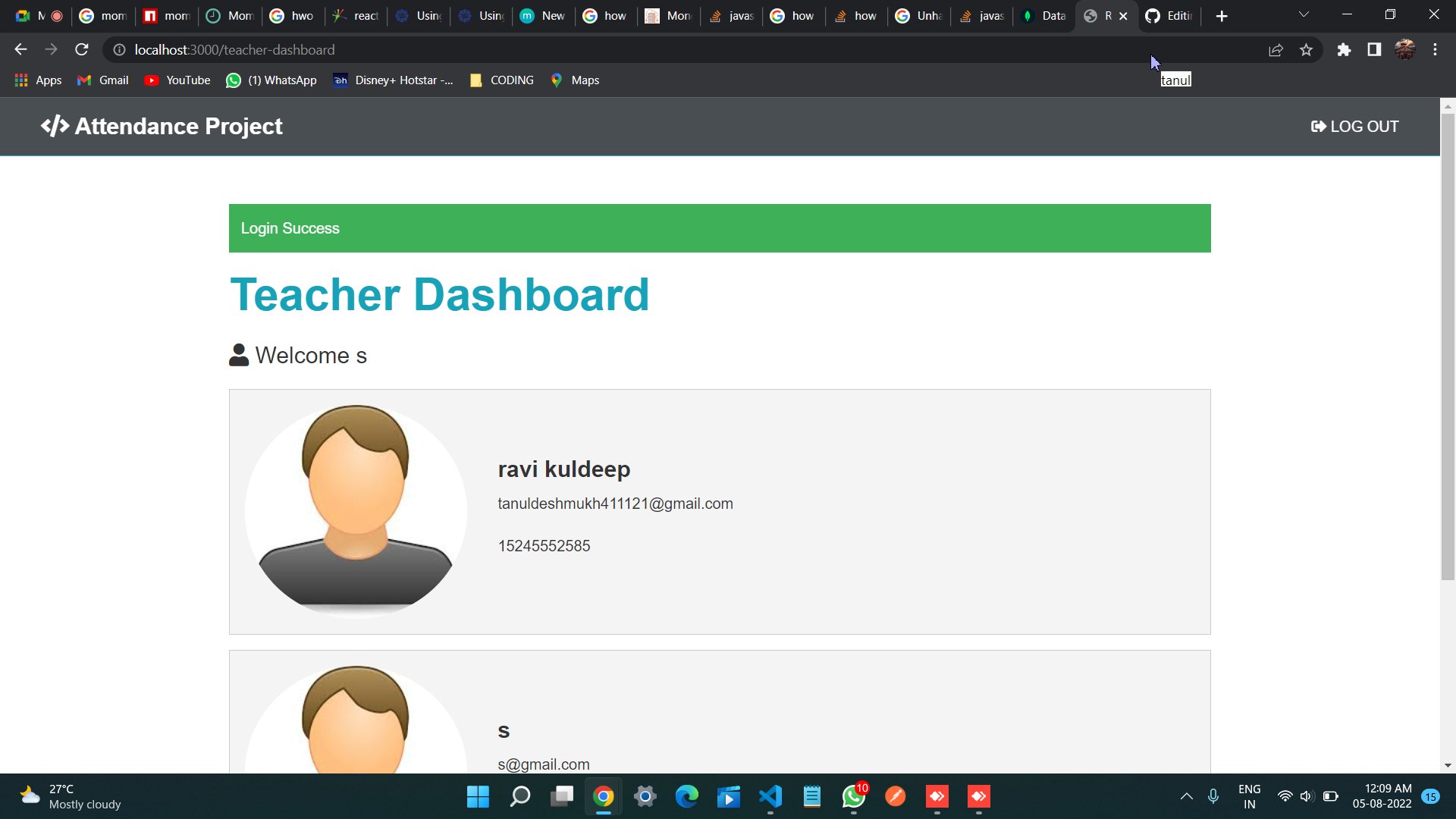Screen dimensions: 1456x819
Task: Open the tab search dropdown
Action: [1304, 14]
